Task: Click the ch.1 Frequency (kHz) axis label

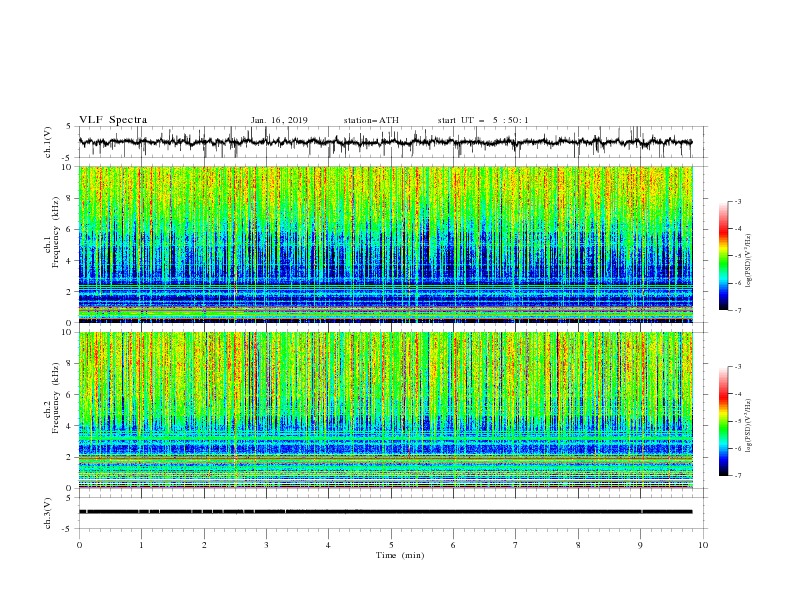Action: click(52, 232)
